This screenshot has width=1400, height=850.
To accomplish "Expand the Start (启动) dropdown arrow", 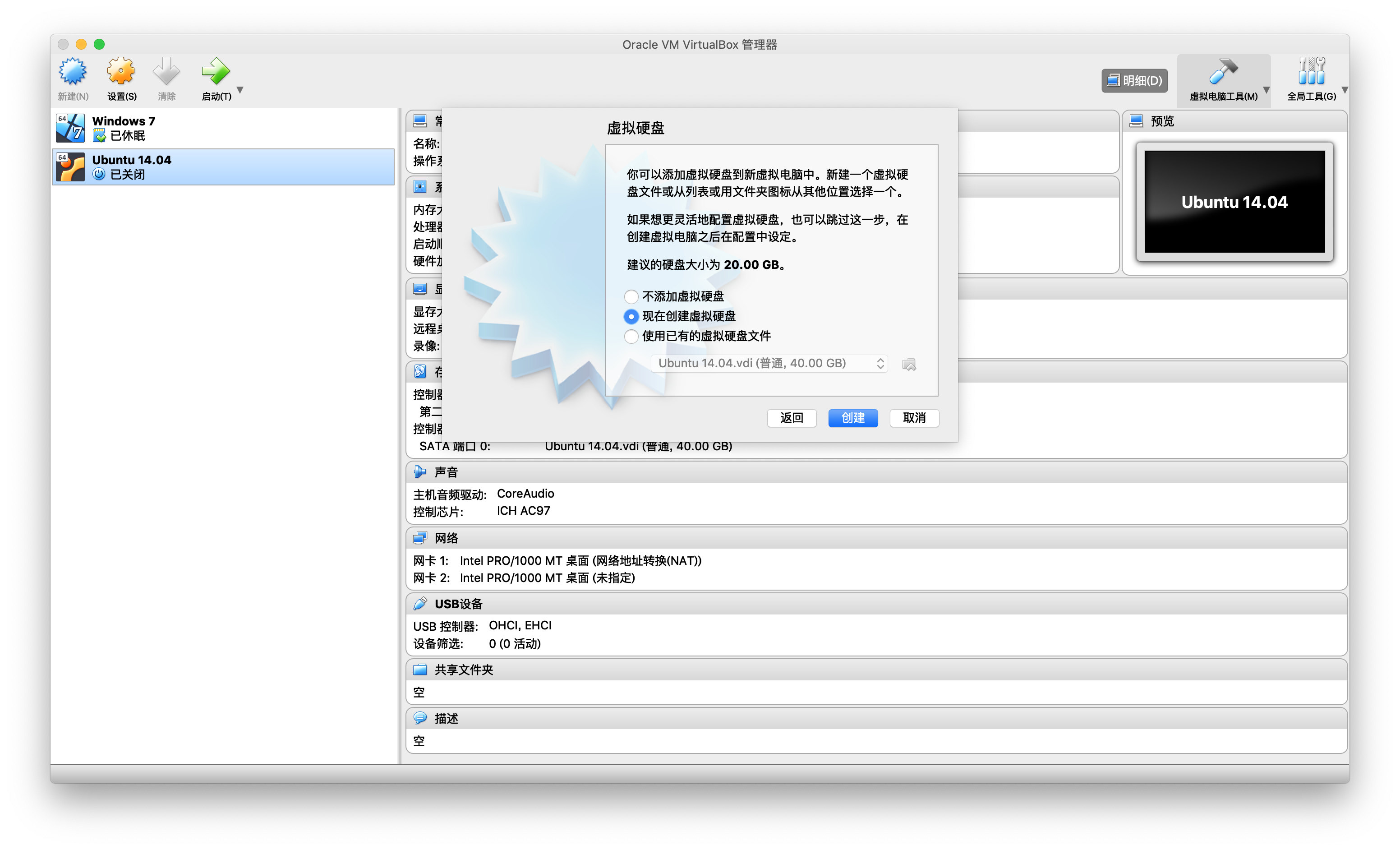I will click(x=240, y=90).
